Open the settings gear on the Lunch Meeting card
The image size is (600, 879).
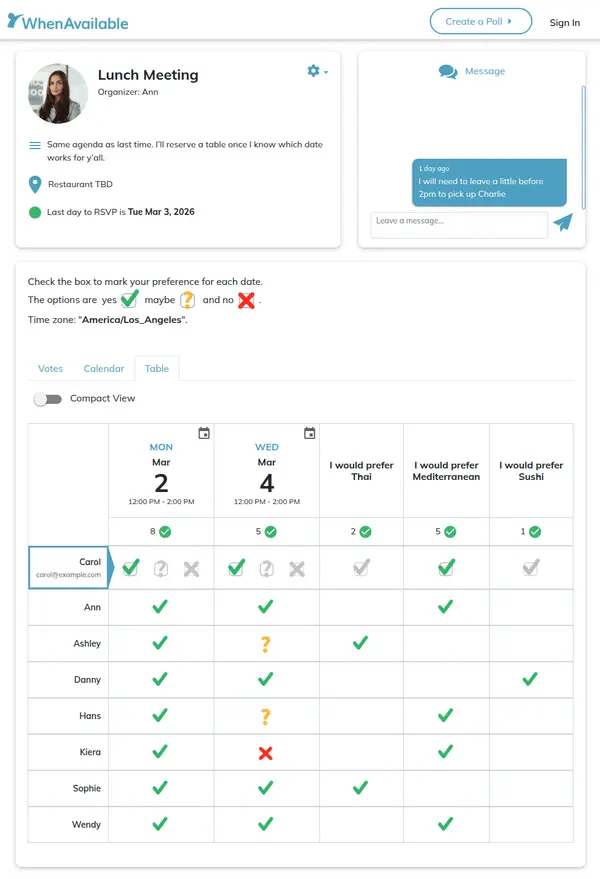(311, 71)
